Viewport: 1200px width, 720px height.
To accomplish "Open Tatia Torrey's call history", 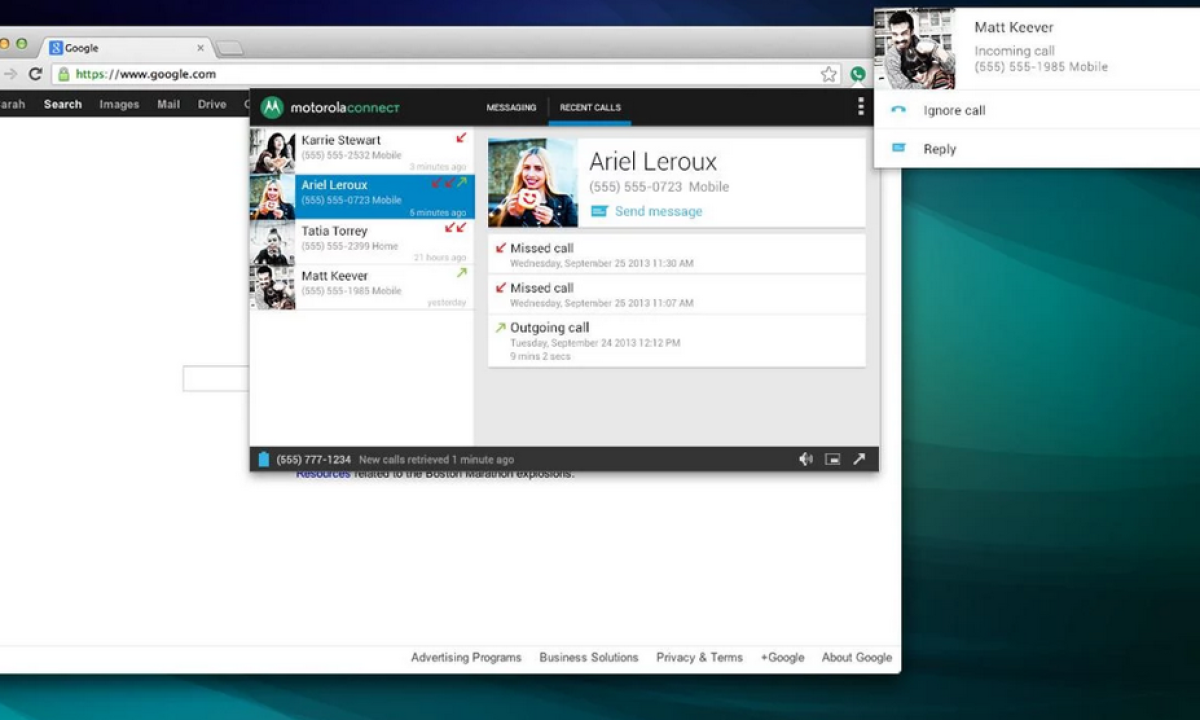I will (360, 241).
